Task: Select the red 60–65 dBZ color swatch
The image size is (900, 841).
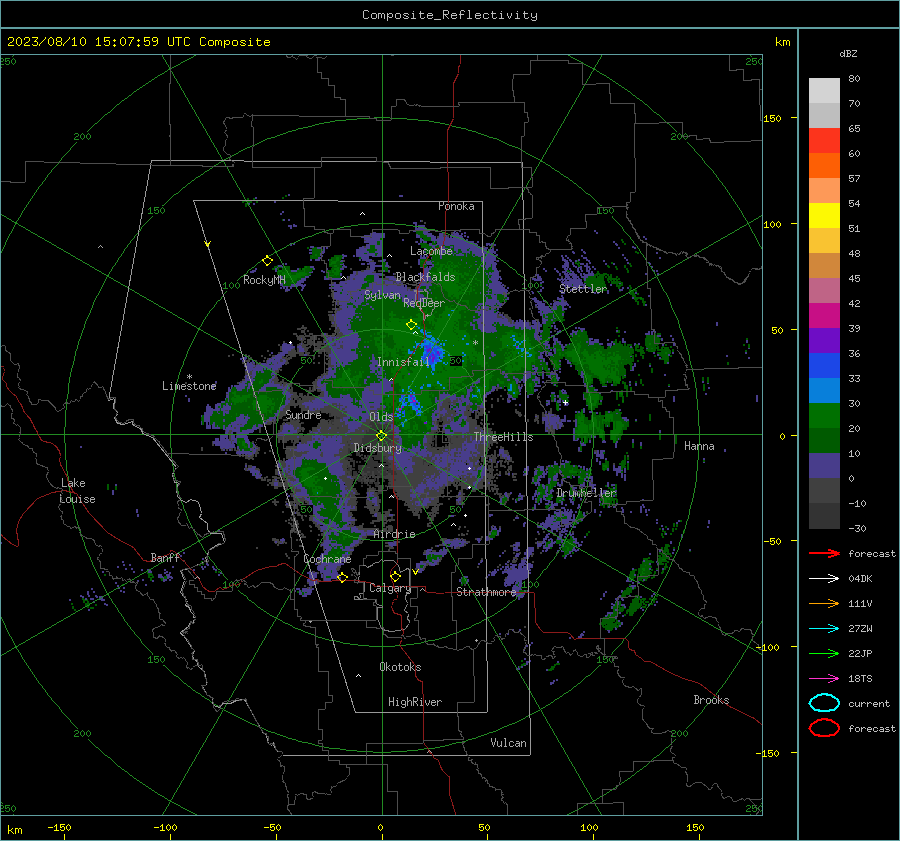Action: 824,141
